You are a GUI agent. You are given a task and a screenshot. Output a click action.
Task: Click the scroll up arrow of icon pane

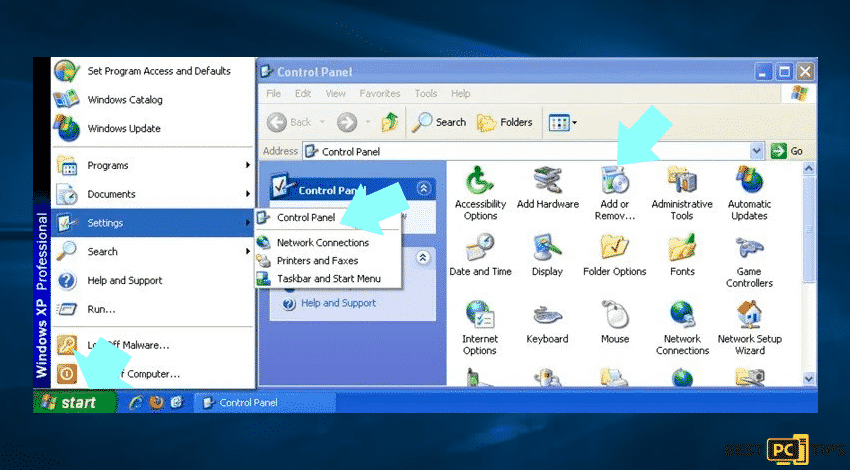(x=809, y=169)
